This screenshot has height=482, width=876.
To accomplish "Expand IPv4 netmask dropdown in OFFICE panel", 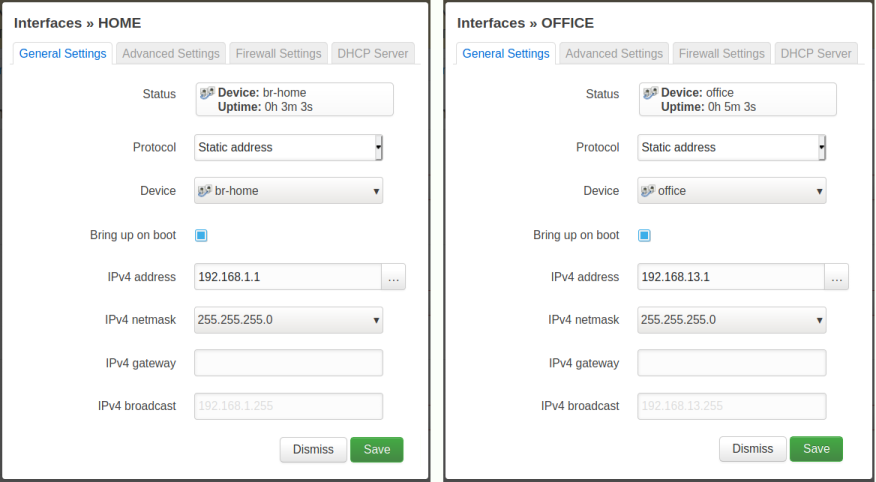I will pos(731,320).
